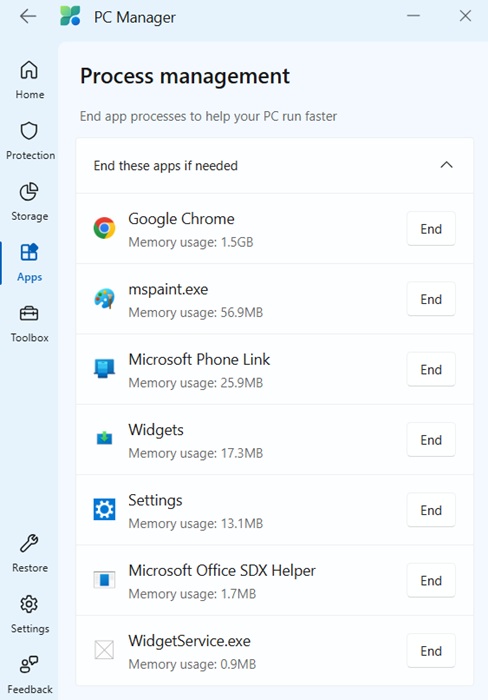Screen dimensions: 488x700
Task: Click the mspaint.exe palette icon
Action: 104,299
